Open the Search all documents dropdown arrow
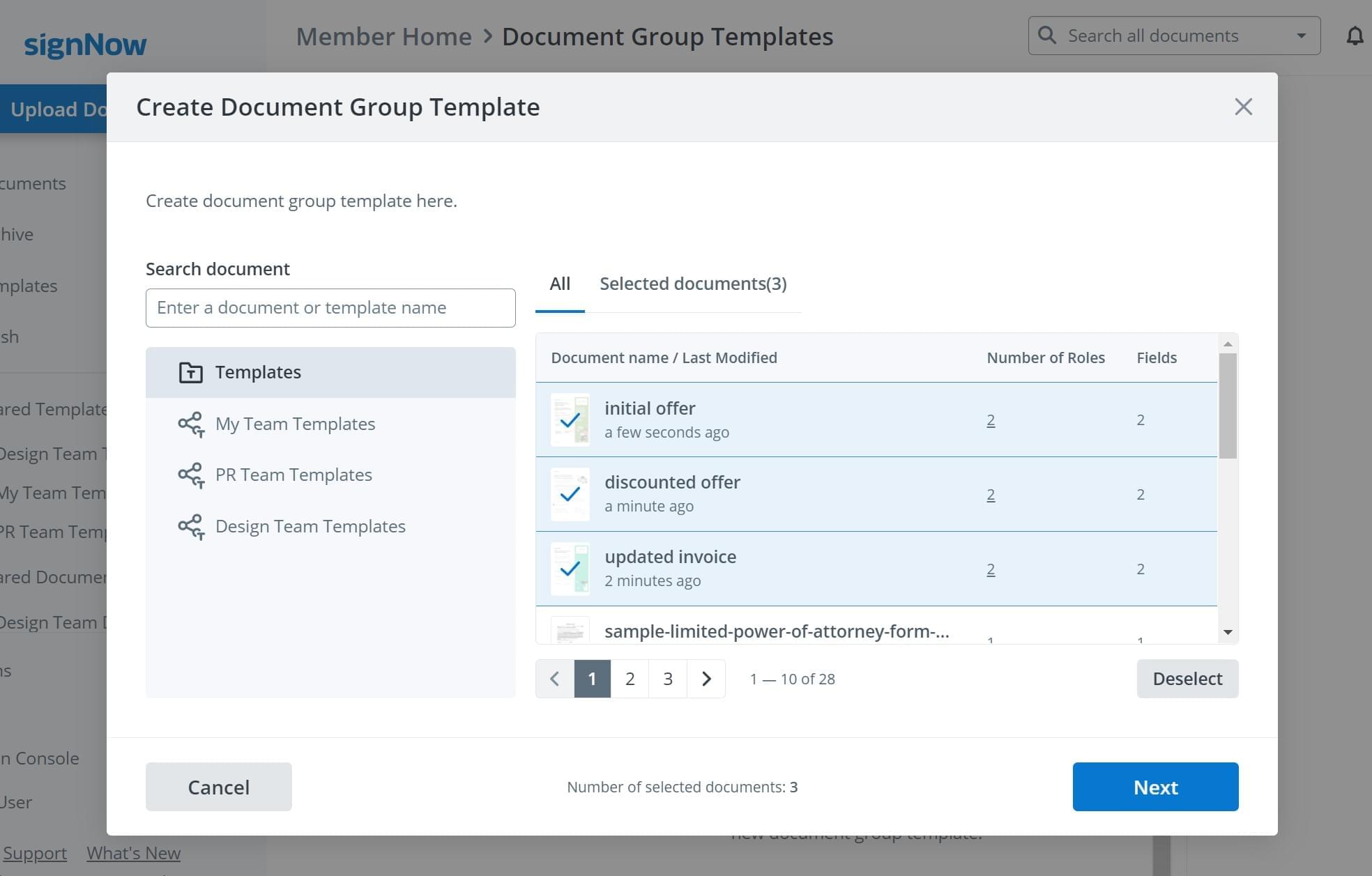 1301,35
